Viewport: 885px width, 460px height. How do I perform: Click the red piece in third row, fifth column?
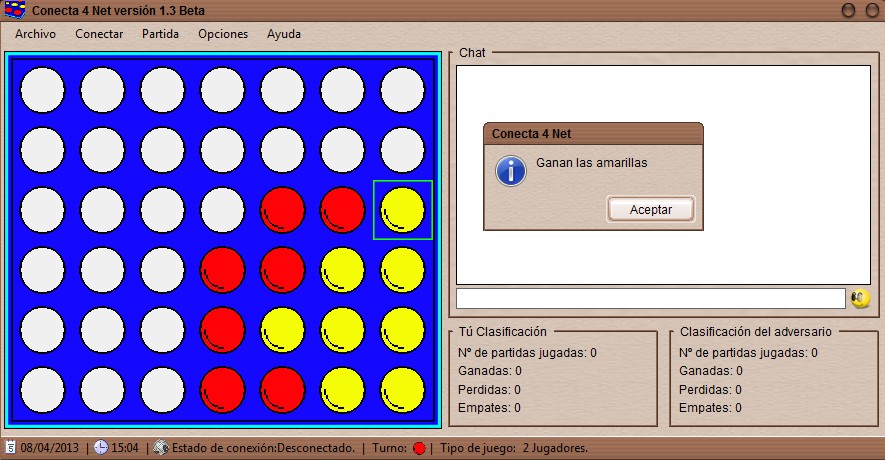click(282, 210)
